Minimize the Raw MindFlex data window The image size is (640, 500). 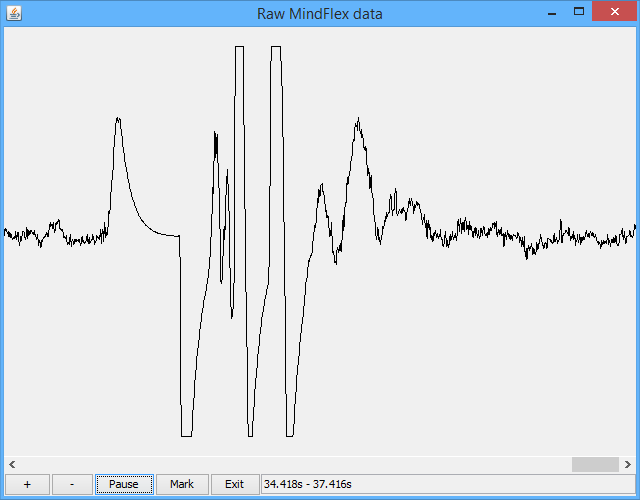pyautogui.click(x=552, y=12)
